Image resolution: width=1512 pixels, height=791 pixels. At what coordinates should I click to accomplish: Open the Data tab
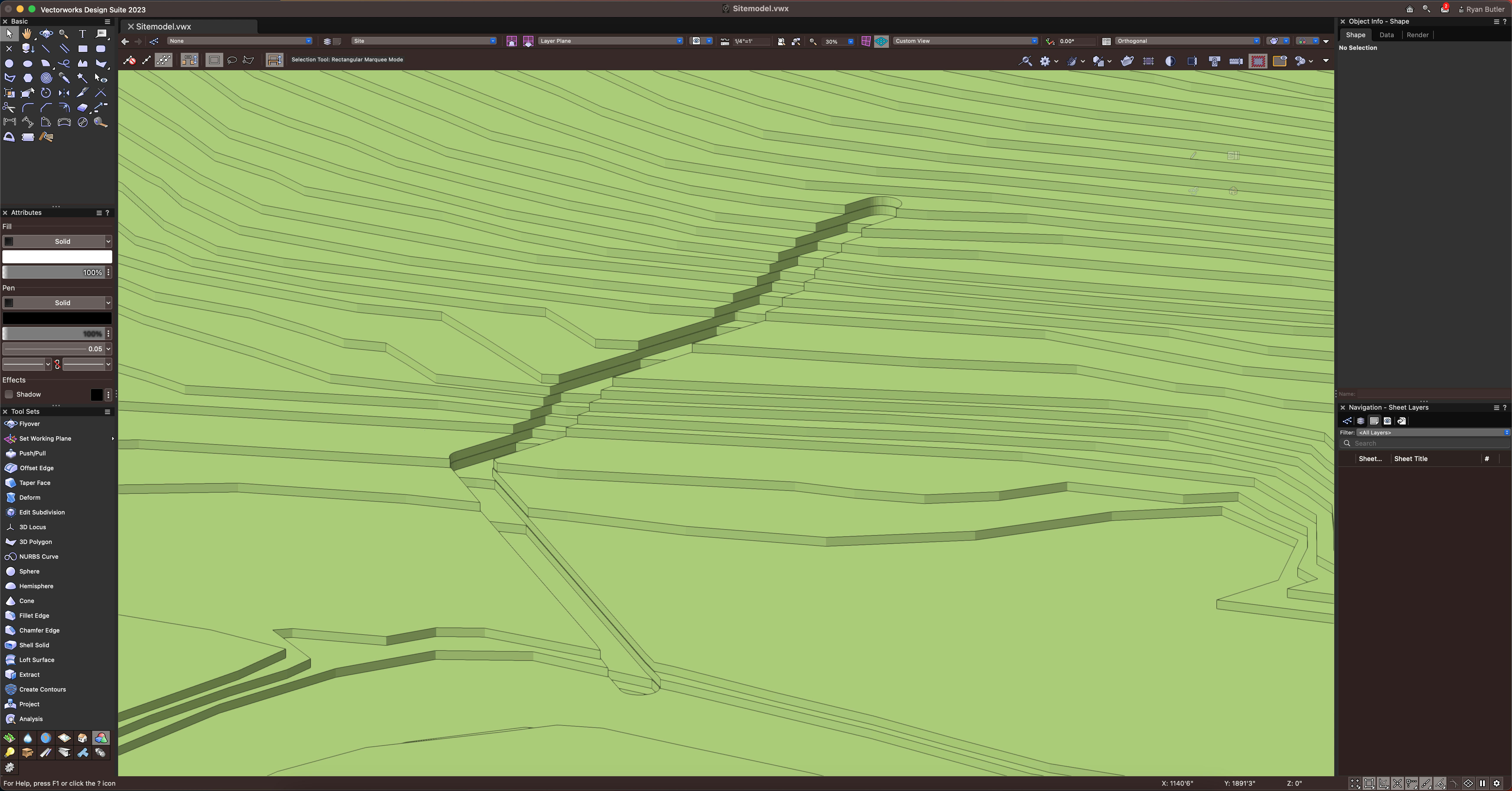(x=1386, y=35)
